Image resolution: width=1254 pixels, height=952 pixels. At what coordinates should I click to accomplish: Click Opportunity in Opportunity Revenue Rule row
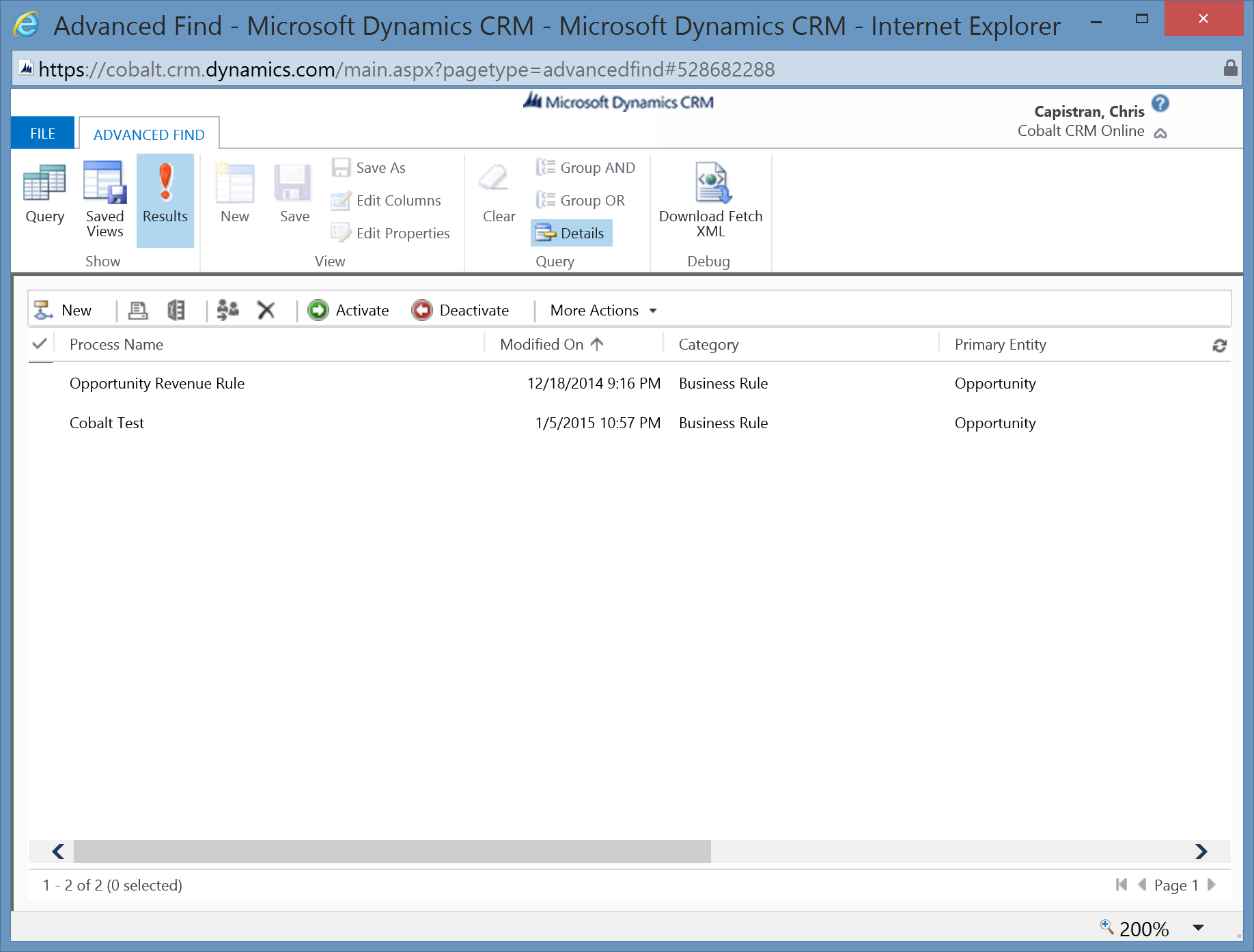click(x=995, y=383)
